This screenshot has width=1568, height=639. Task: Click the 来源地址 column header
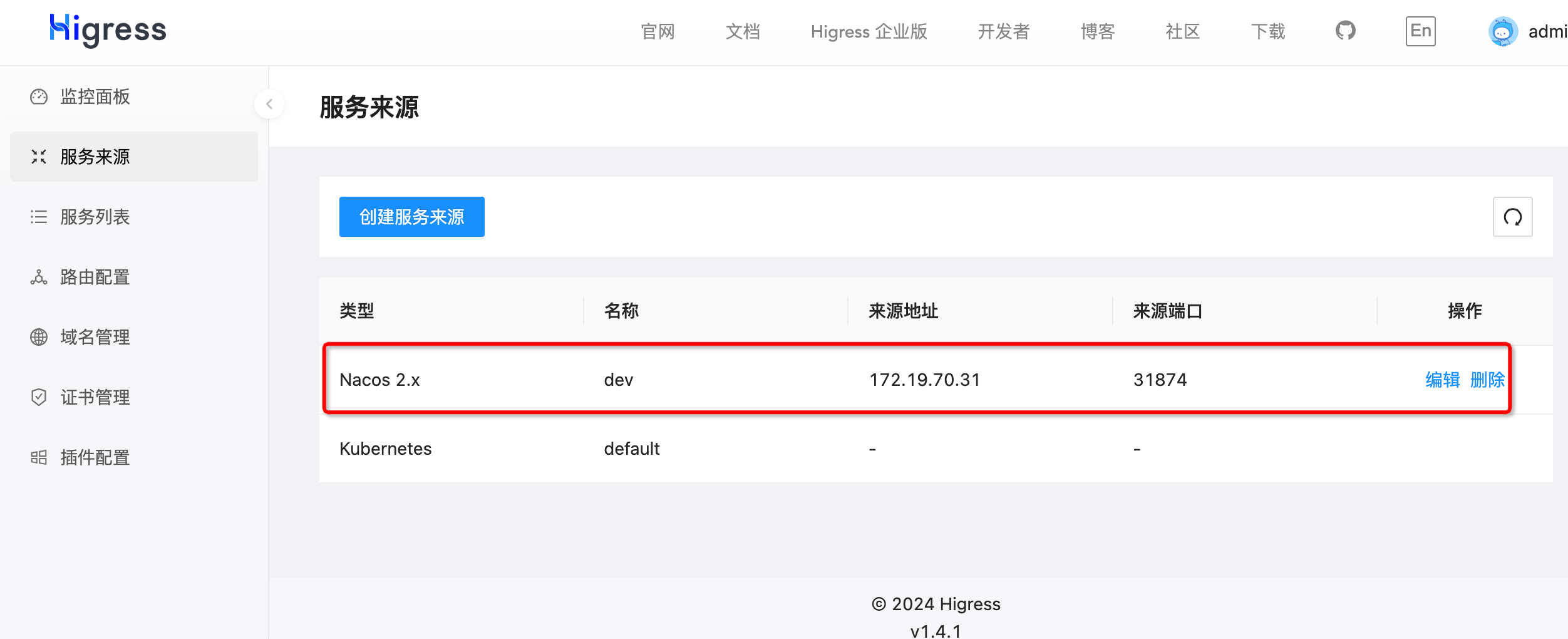[x=903, y=311]
